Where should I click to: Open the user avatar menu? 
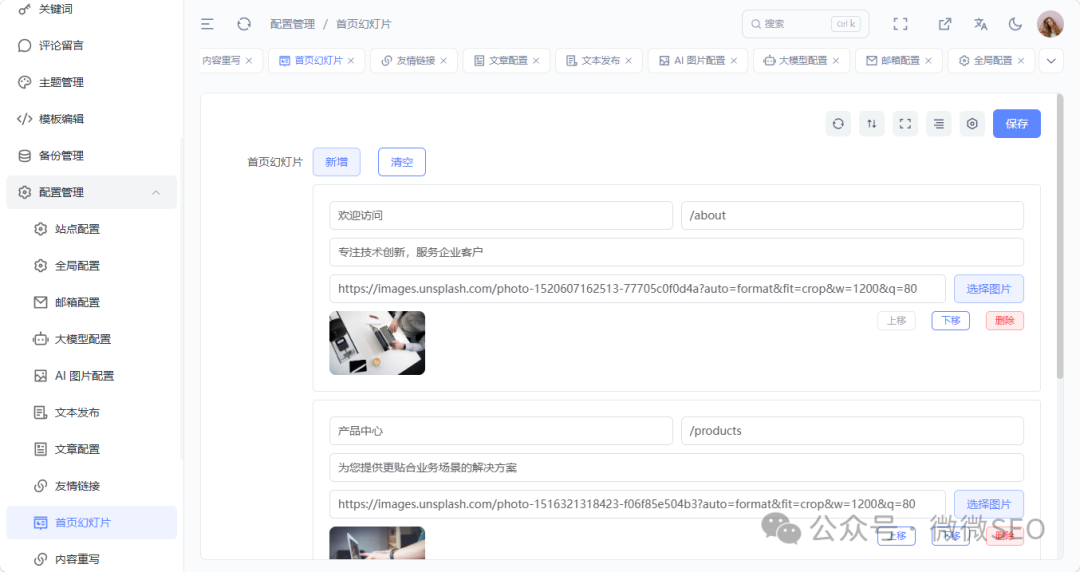(x=1050, y=24)
